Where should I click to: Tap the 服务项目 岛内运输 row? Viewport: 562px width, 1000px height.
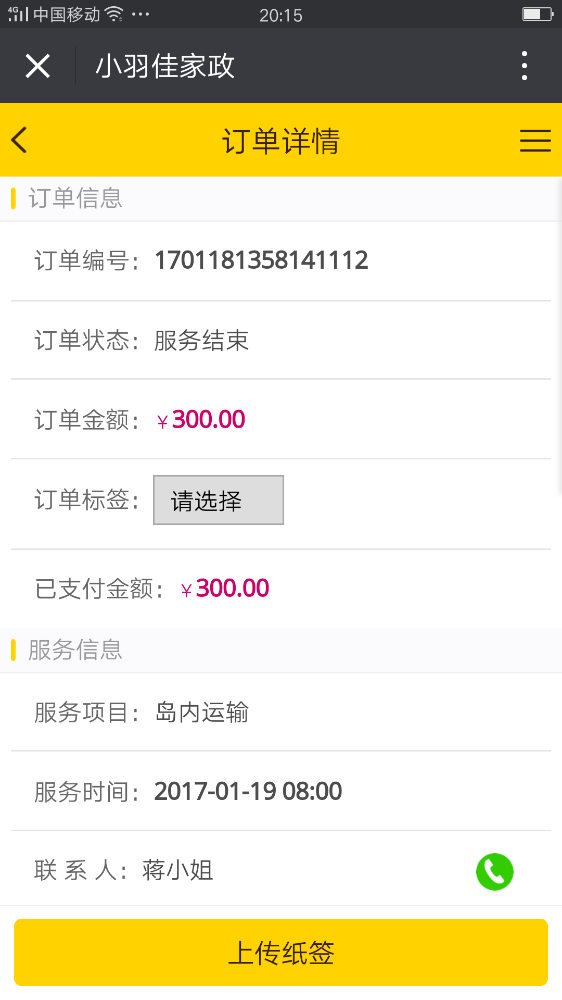pyautogui.click(x=281, y=712)
